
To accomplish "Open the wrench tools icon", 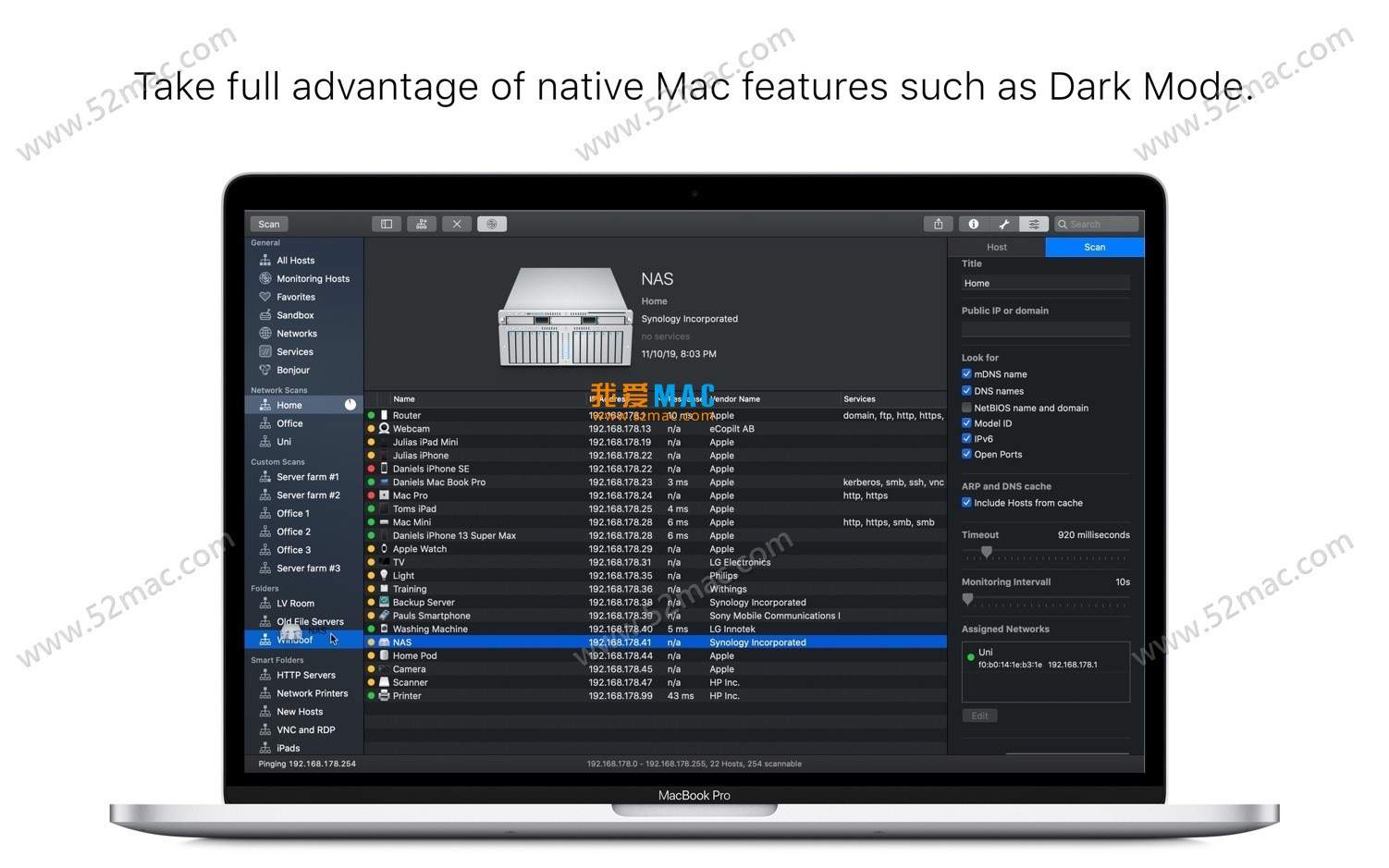I will (1003, 224).
